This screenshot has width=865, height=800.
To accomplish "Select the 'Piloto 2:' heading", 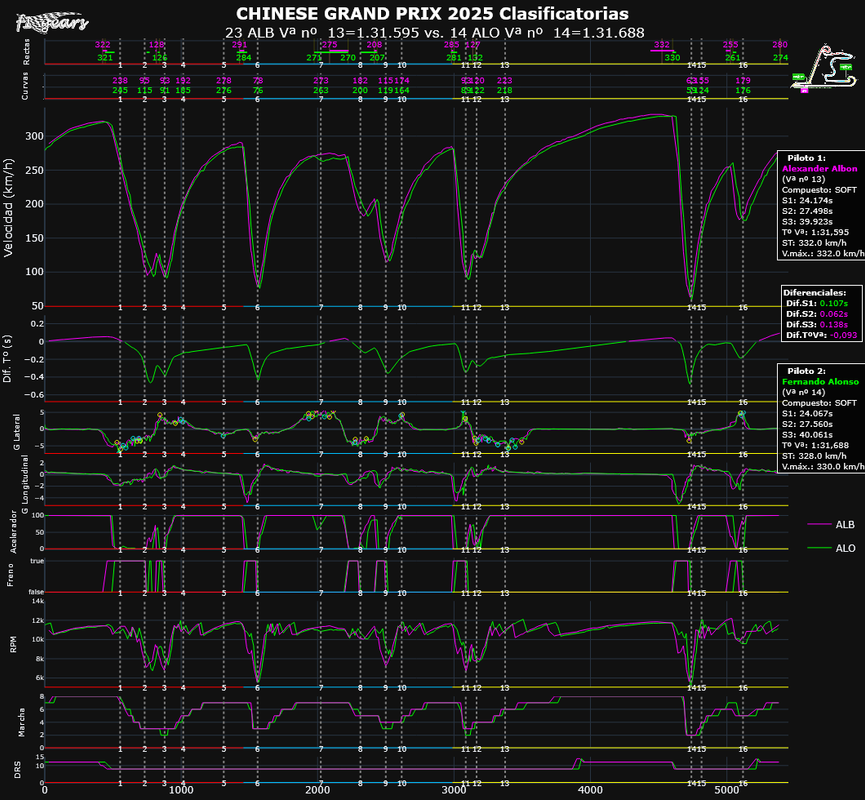I will tap(806, 371).
